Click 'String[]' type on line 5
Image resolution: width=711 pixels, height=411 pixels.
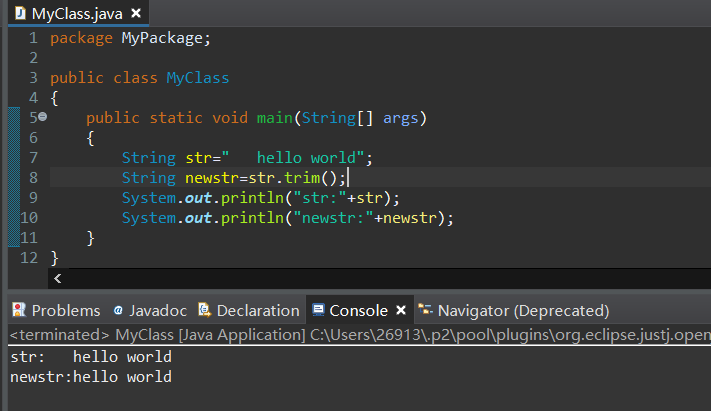pyautogui.click(x=337, y=118)
